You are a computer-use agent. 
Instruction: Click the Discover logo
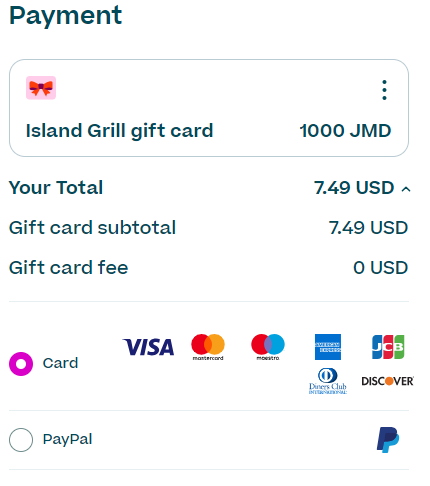tap(388, 381)
